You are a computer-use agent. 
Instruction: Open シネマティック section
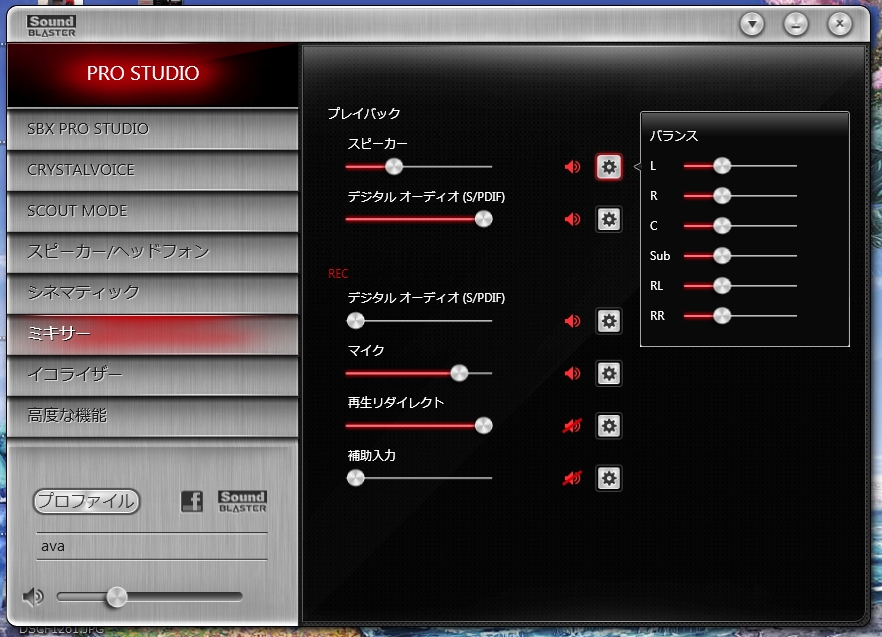click(152, 293)
